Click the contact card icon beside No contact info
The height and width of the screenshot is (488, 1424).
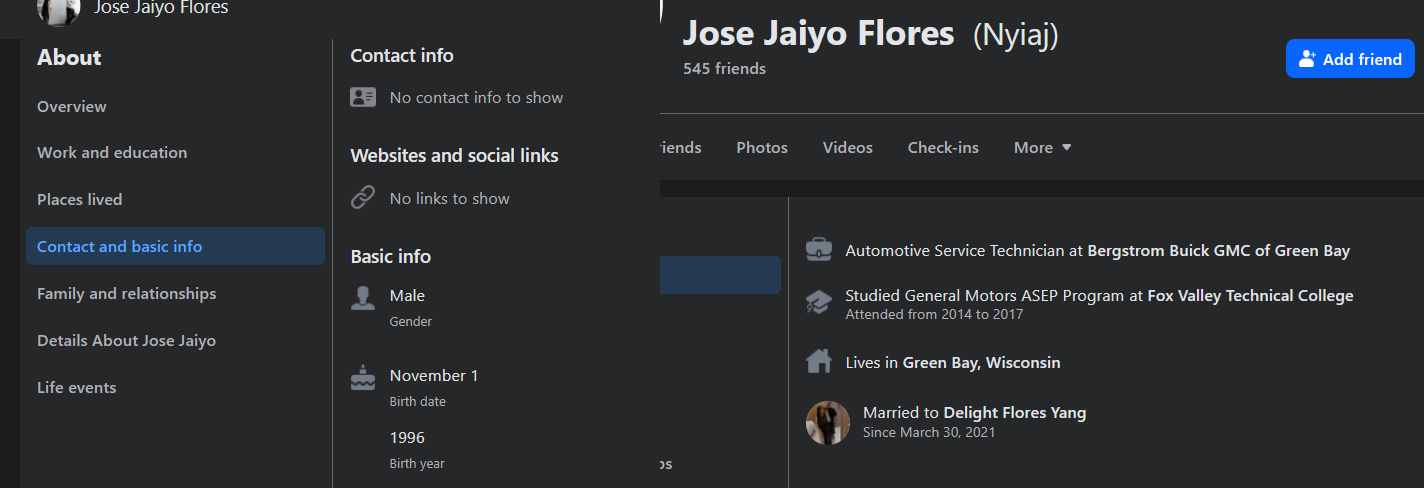[363, 97]
